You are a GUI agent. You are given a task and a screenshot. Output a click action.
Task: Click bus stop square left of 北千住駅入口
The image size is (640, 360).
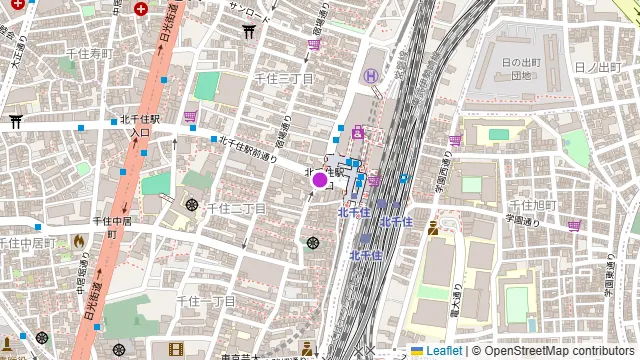point(114,122)
